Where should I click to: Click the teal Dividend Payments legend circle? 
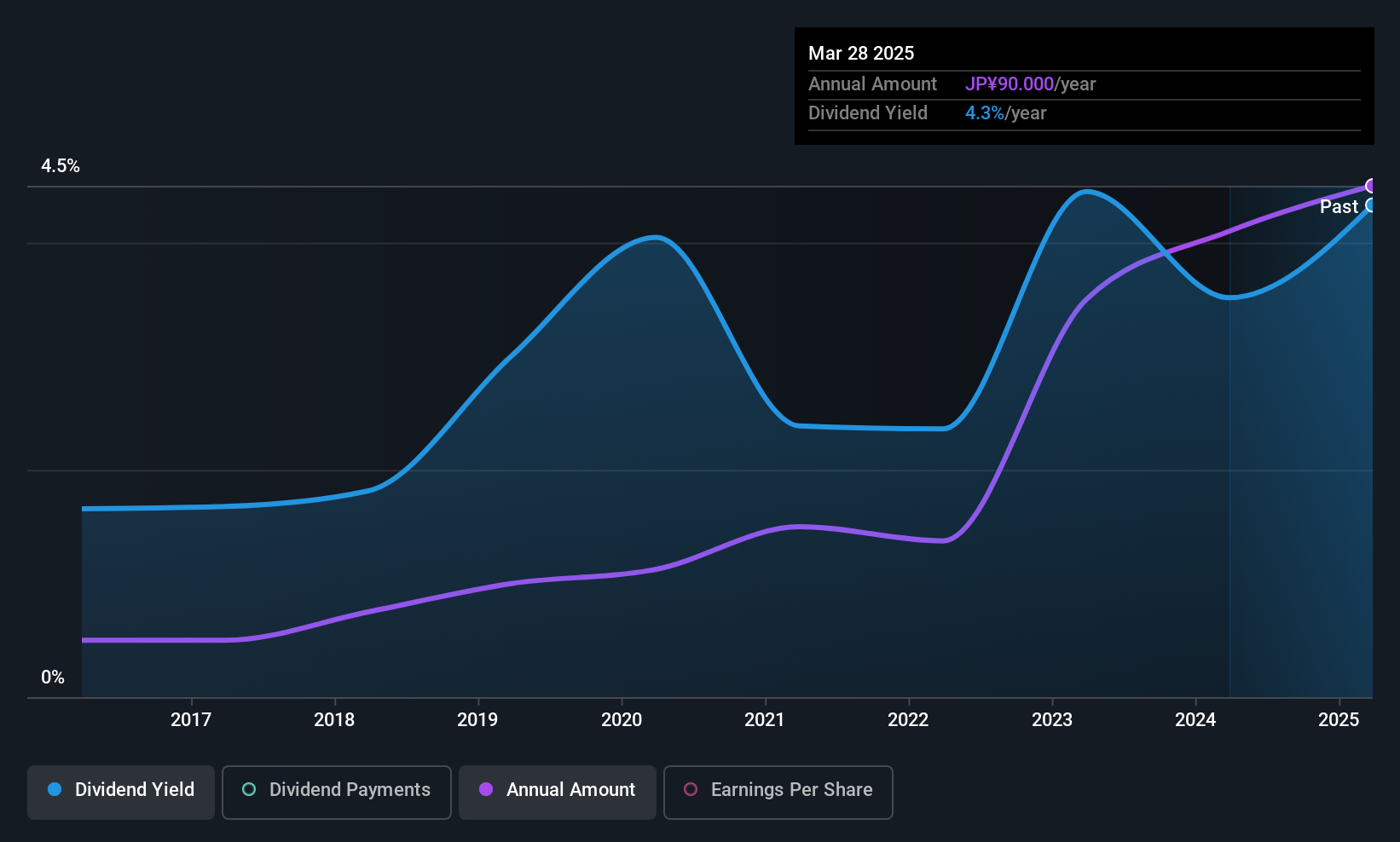[x=249, y=789]
